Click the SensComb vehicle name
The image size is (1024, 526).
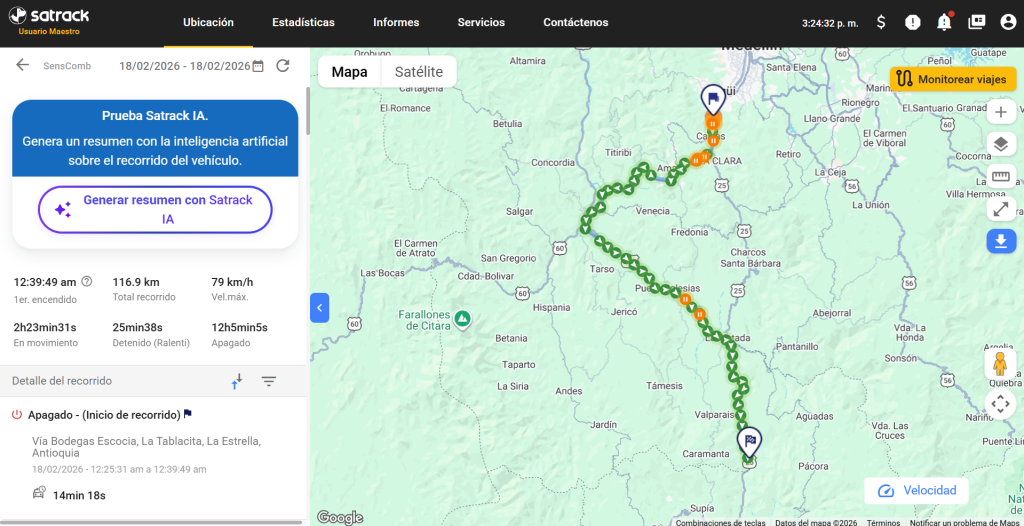coord(67,66)
